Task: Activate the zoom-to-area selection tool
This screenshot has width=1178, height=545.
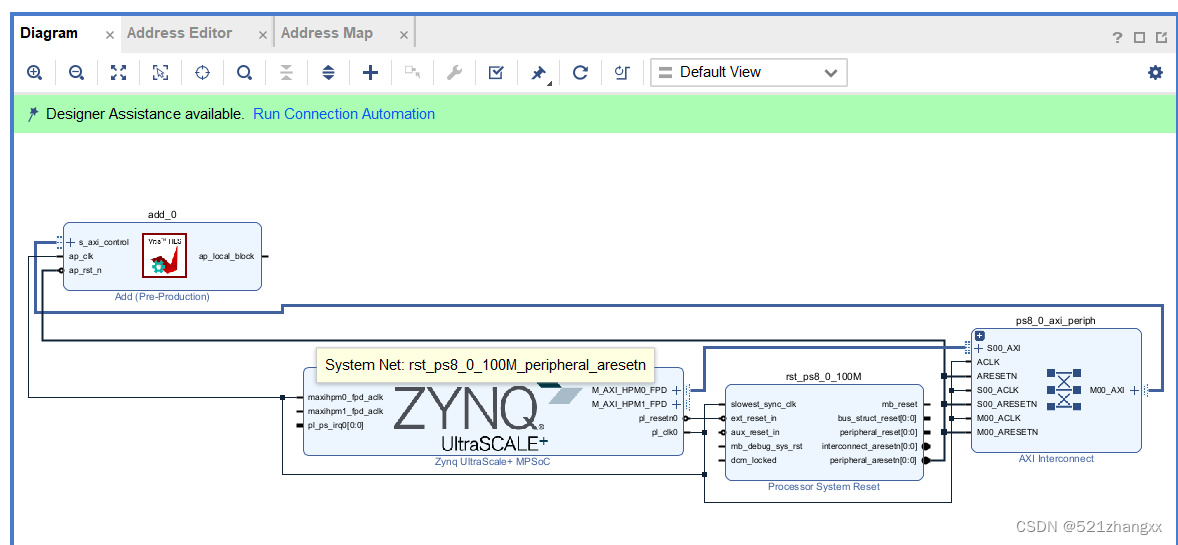Action: tap(160, 73)
